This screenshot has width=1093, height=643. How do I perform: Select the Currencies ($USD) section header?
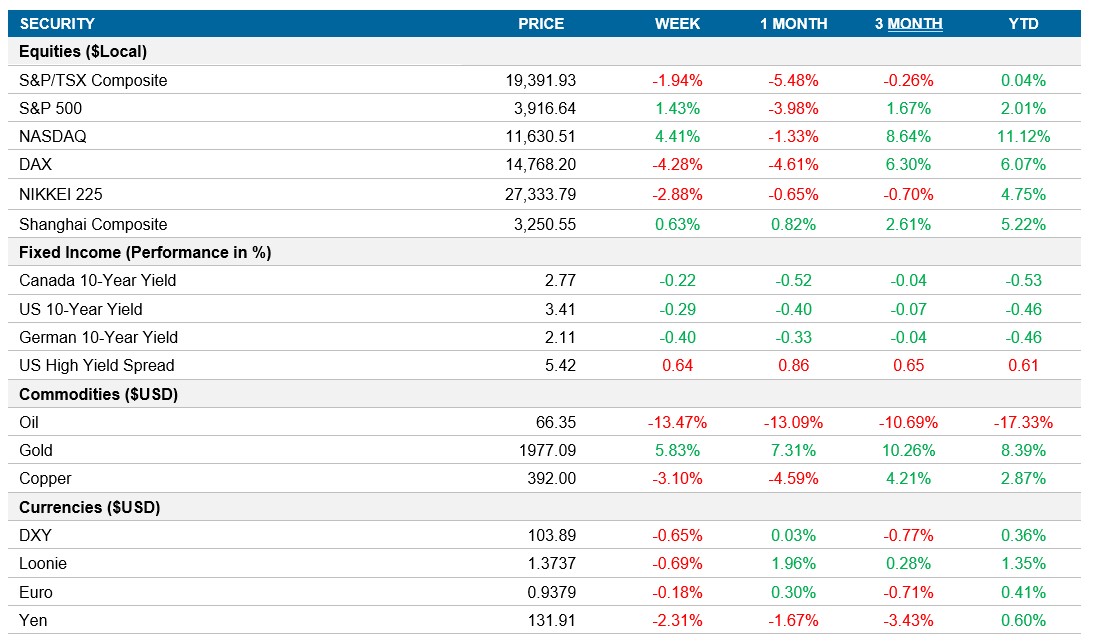[85, 507]
